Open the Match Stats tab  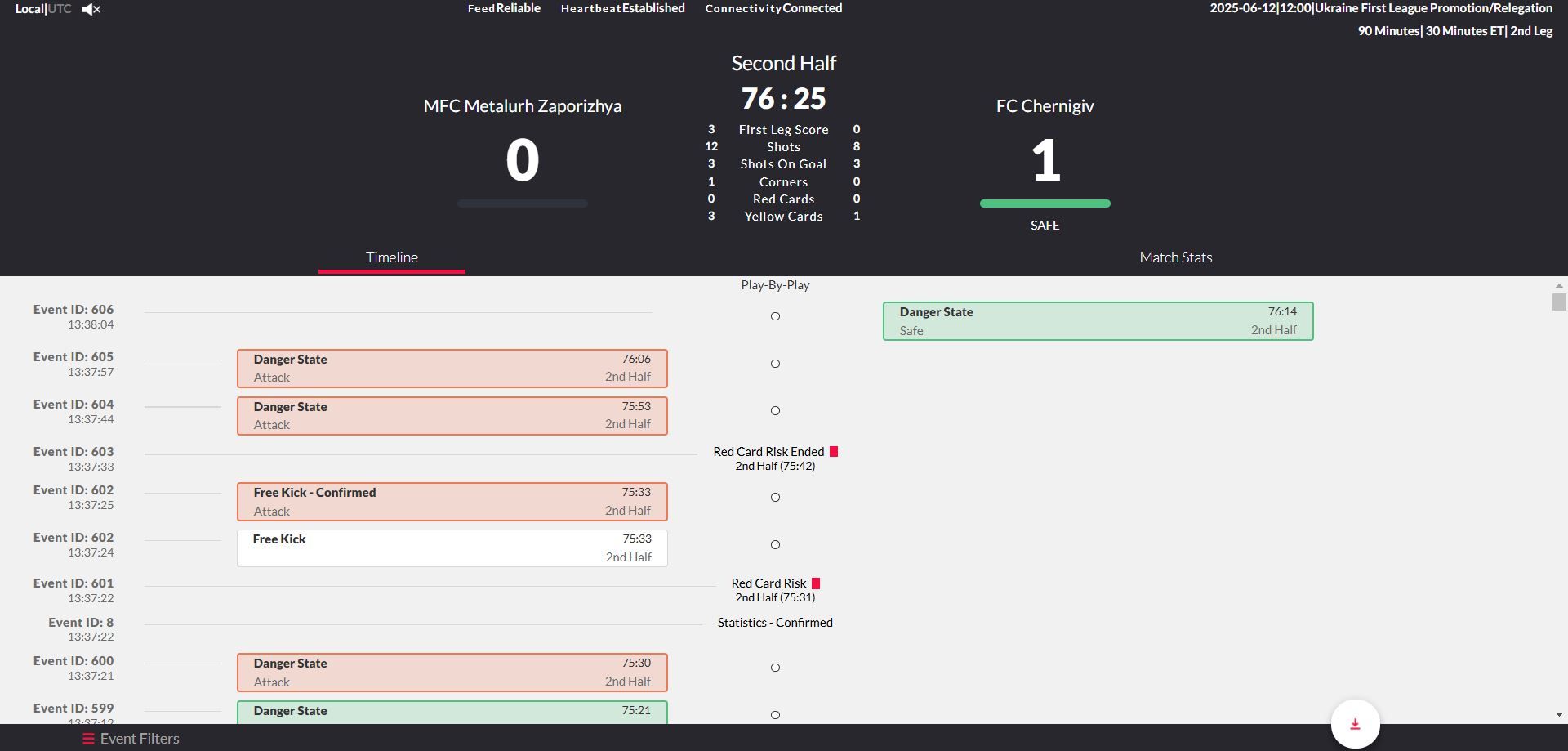point(1175,257)
